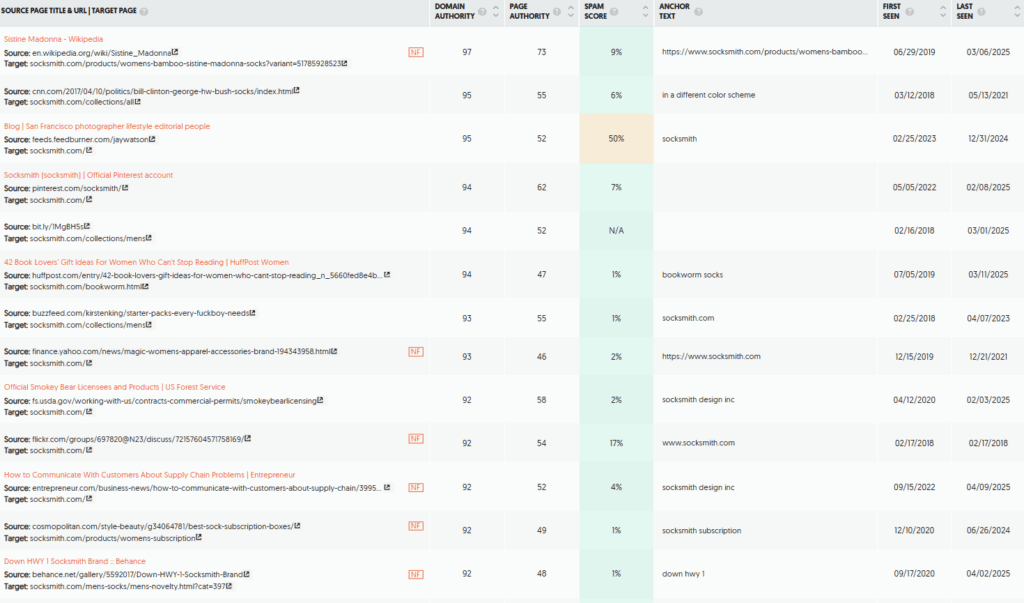Click the Page Authority help icon
This screenshot has height=603, width=1024.
click(x=557, y=11)
